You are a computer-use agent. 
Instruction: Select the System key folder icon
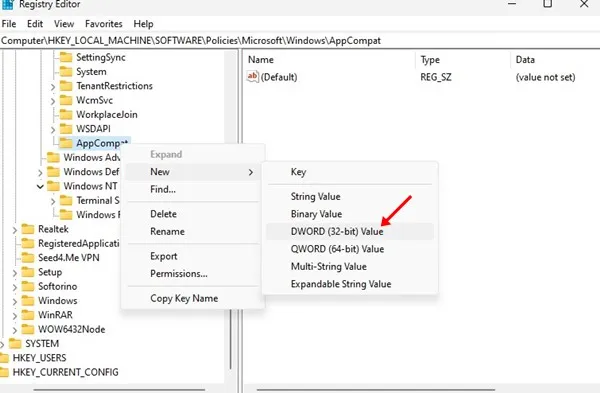tap(66, 72)
